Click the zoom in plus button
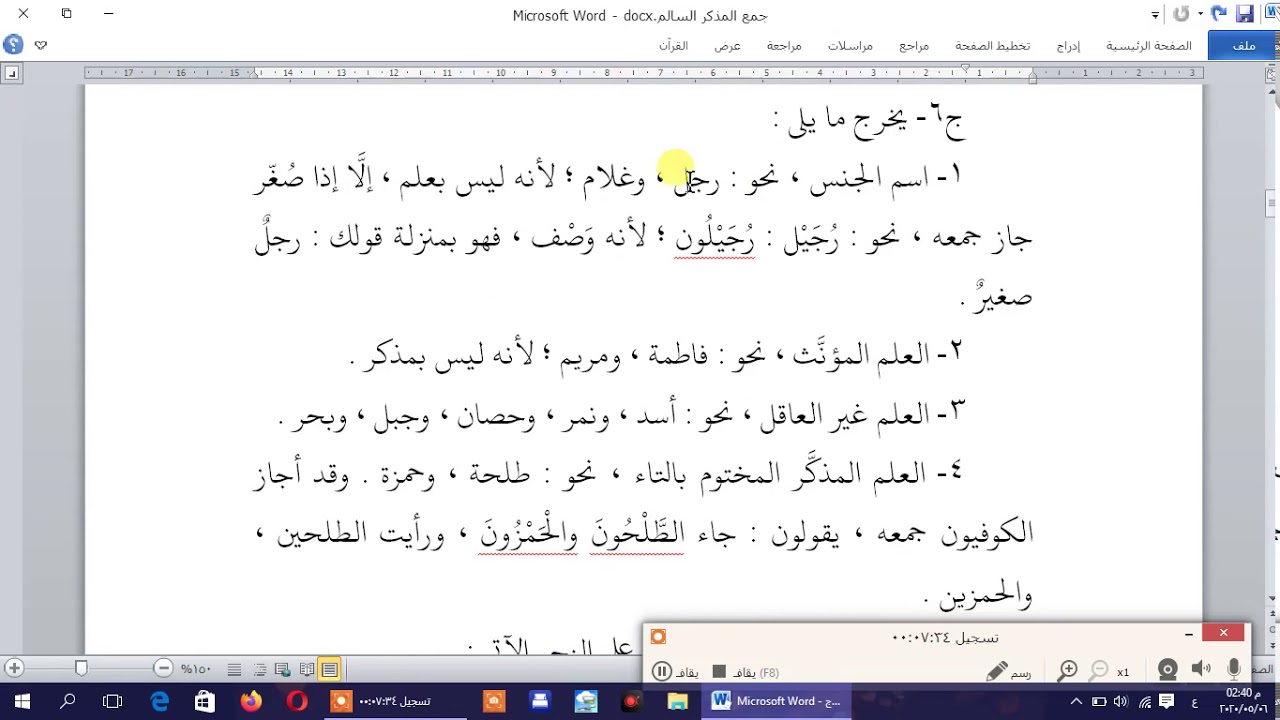This screenshot has height=720, width=1280. 14,668
